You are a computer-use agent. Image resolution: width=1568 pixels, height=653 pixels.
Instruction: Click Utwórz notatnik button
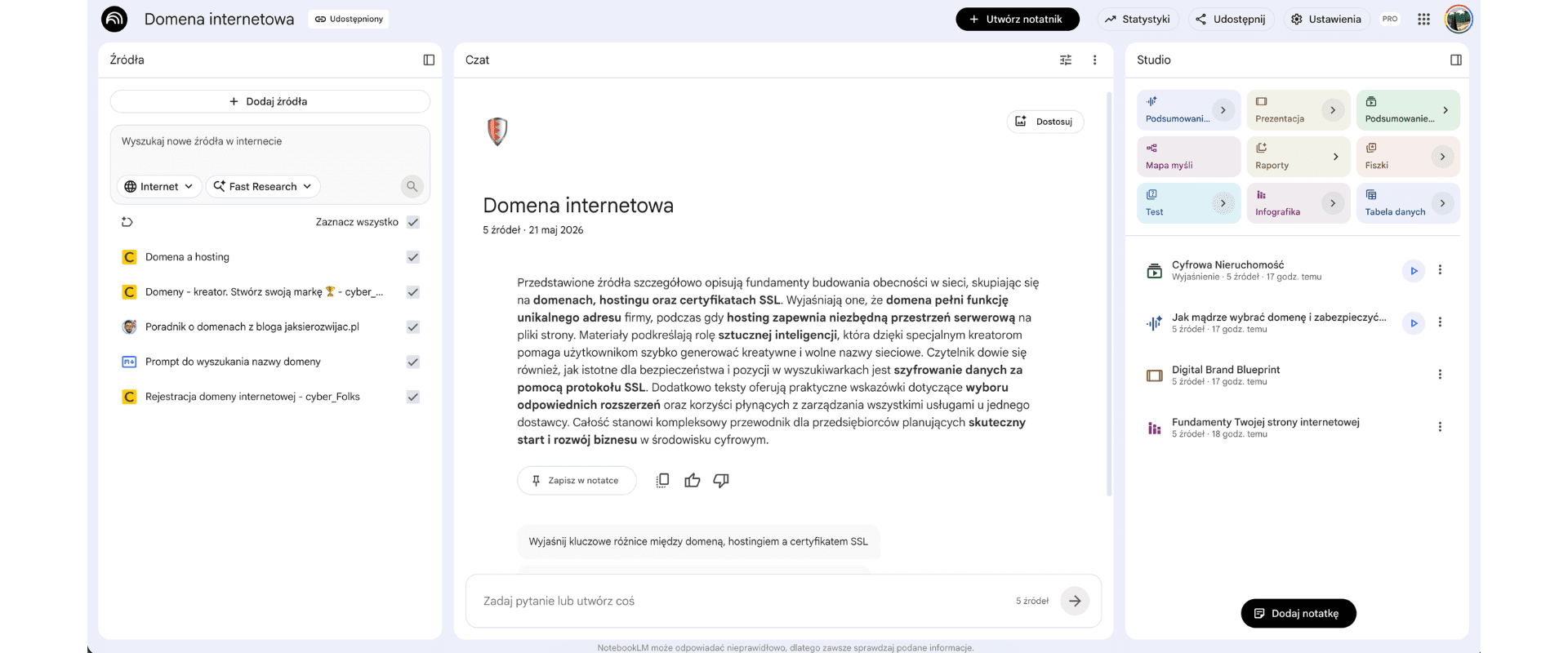[1018, 19]
